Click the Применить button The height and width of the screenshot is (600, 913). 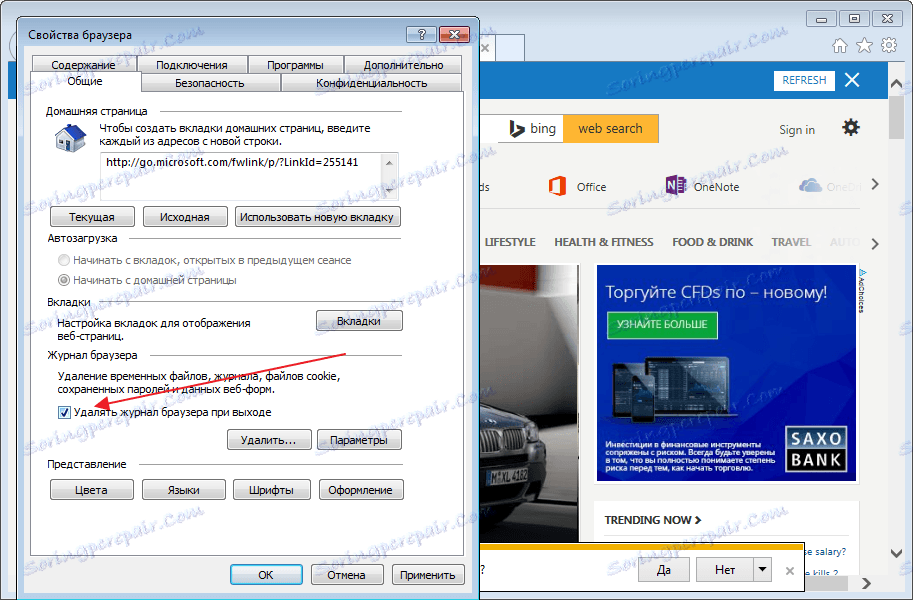428,574
